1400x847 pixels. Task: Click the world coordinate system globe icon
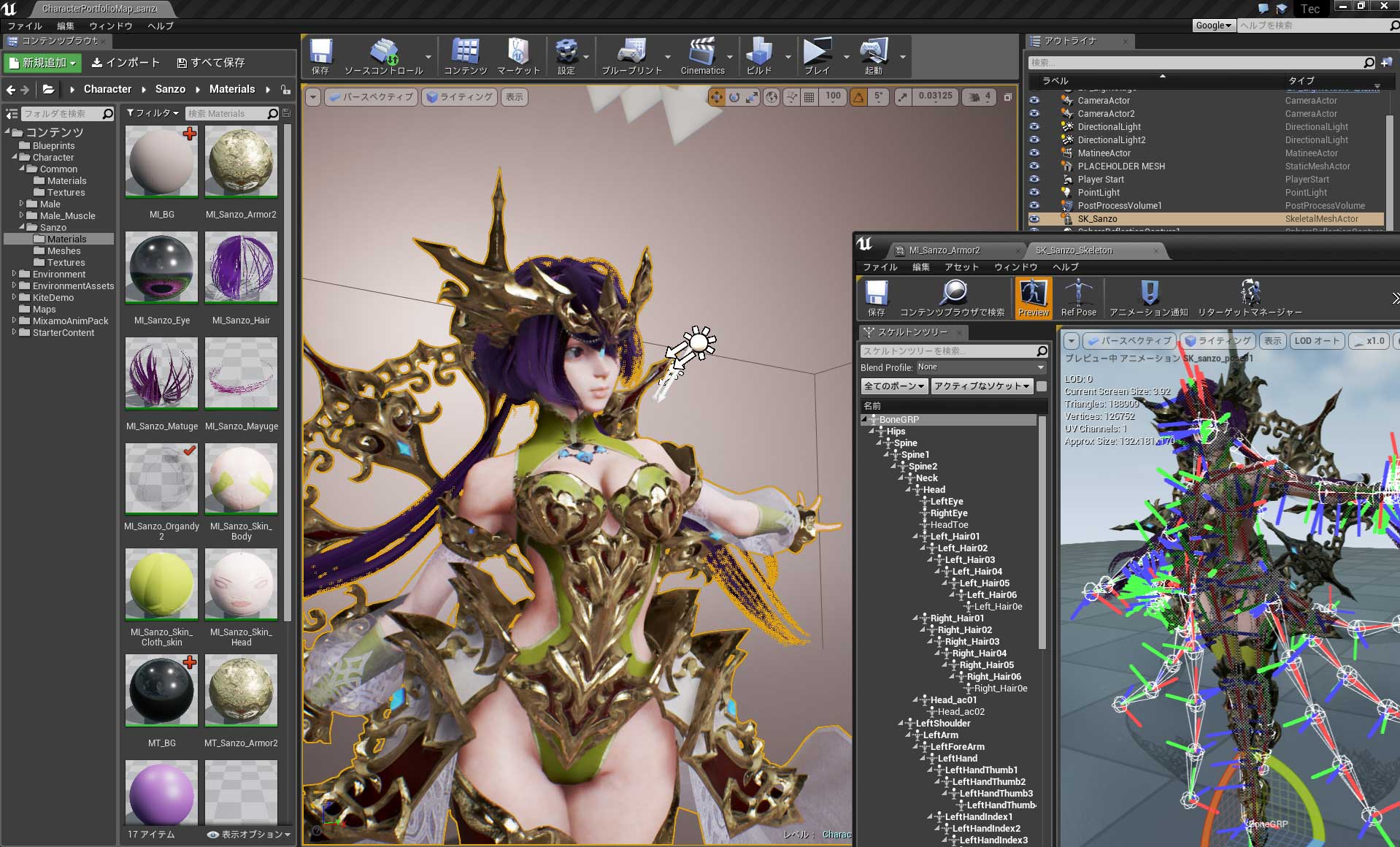[x=772, y=97]
